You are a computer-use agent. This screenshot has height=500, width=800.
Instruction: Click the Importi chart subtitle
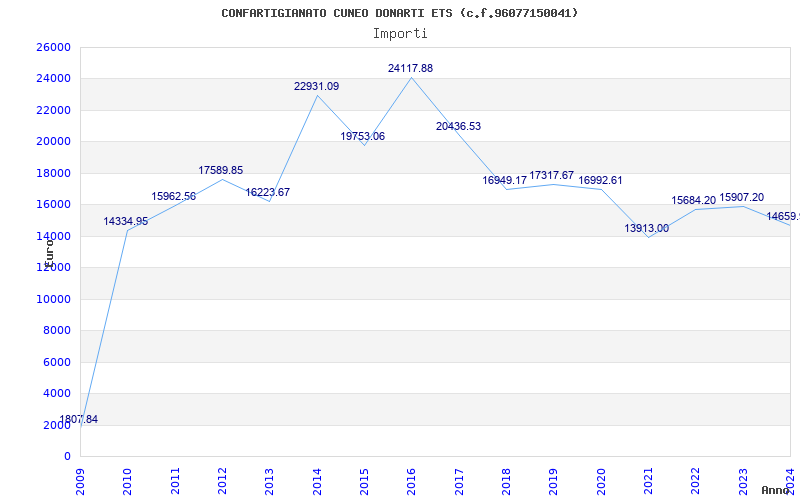tap(400, 34)
